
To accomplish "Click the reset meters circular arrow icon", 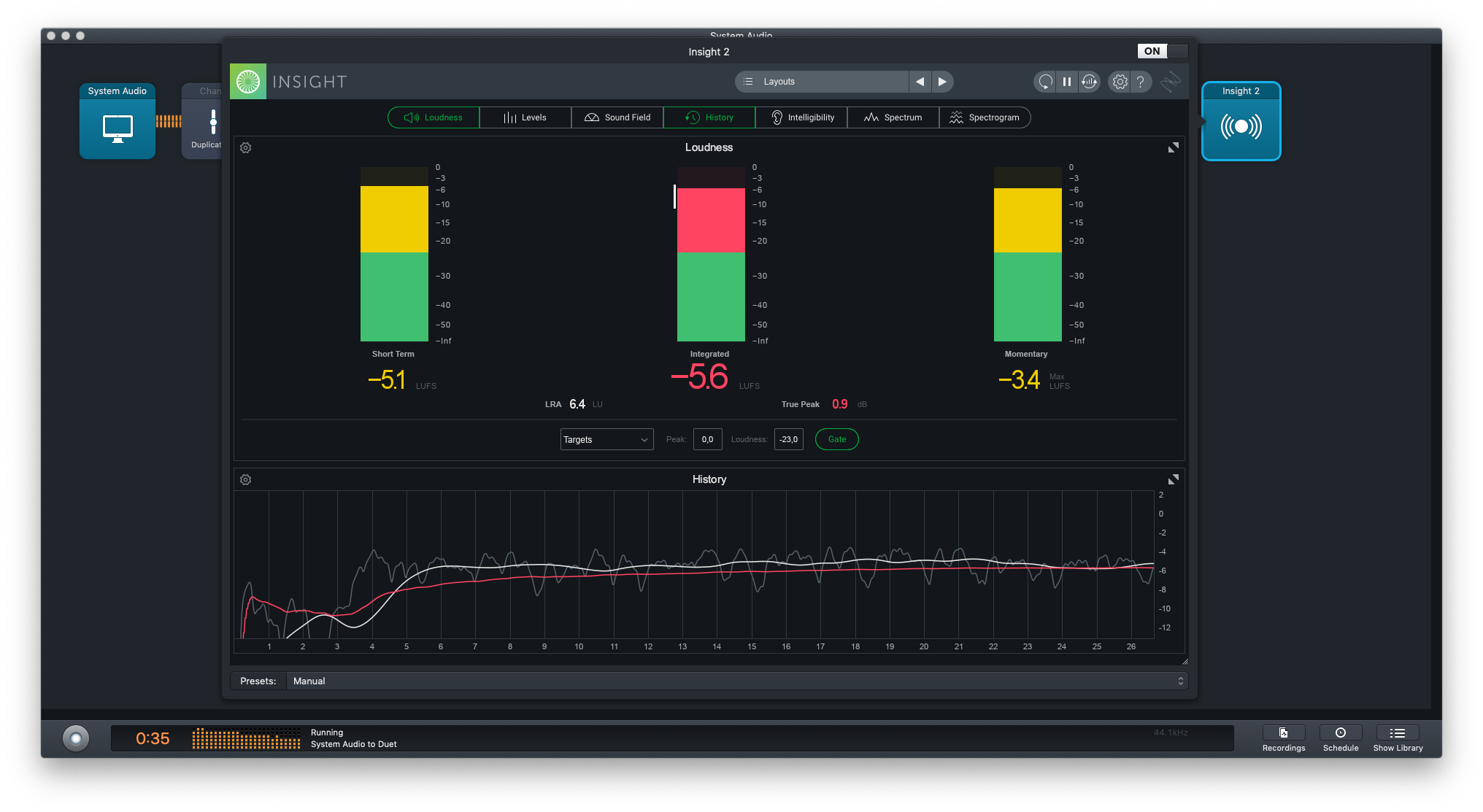I will (1045, 82).
